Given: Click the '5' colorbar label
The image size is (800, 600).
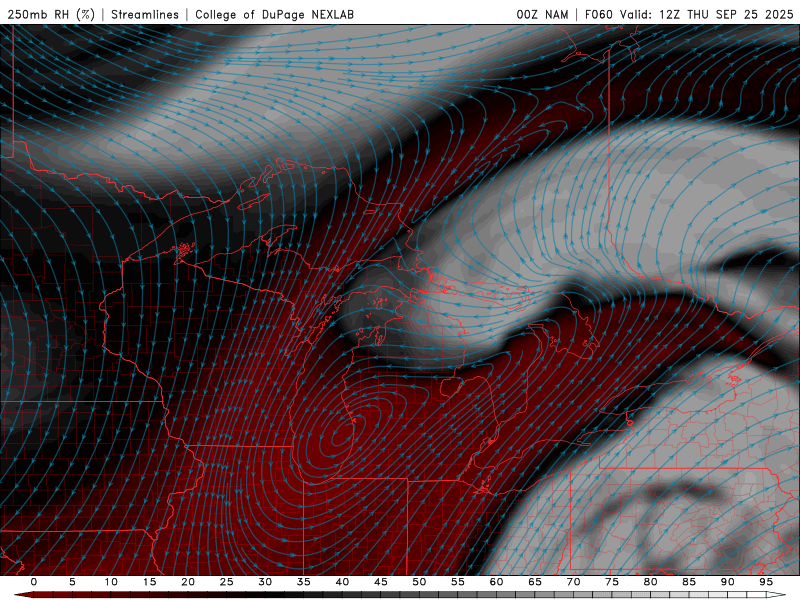Looking at the screenshot, I should coord(72,582).
